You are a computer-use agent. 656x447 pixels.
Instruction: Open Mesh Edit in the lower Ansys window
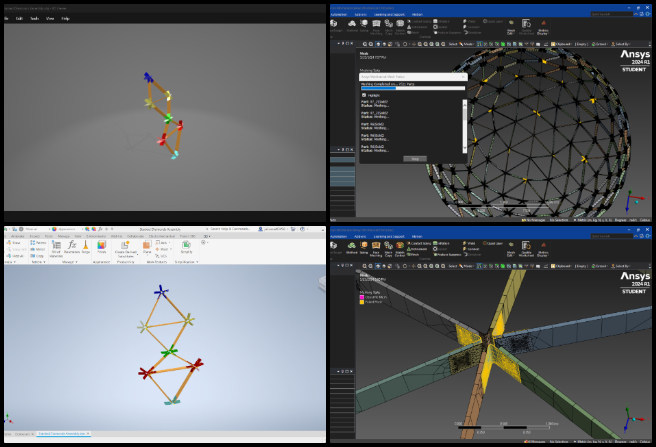(511, 248)
